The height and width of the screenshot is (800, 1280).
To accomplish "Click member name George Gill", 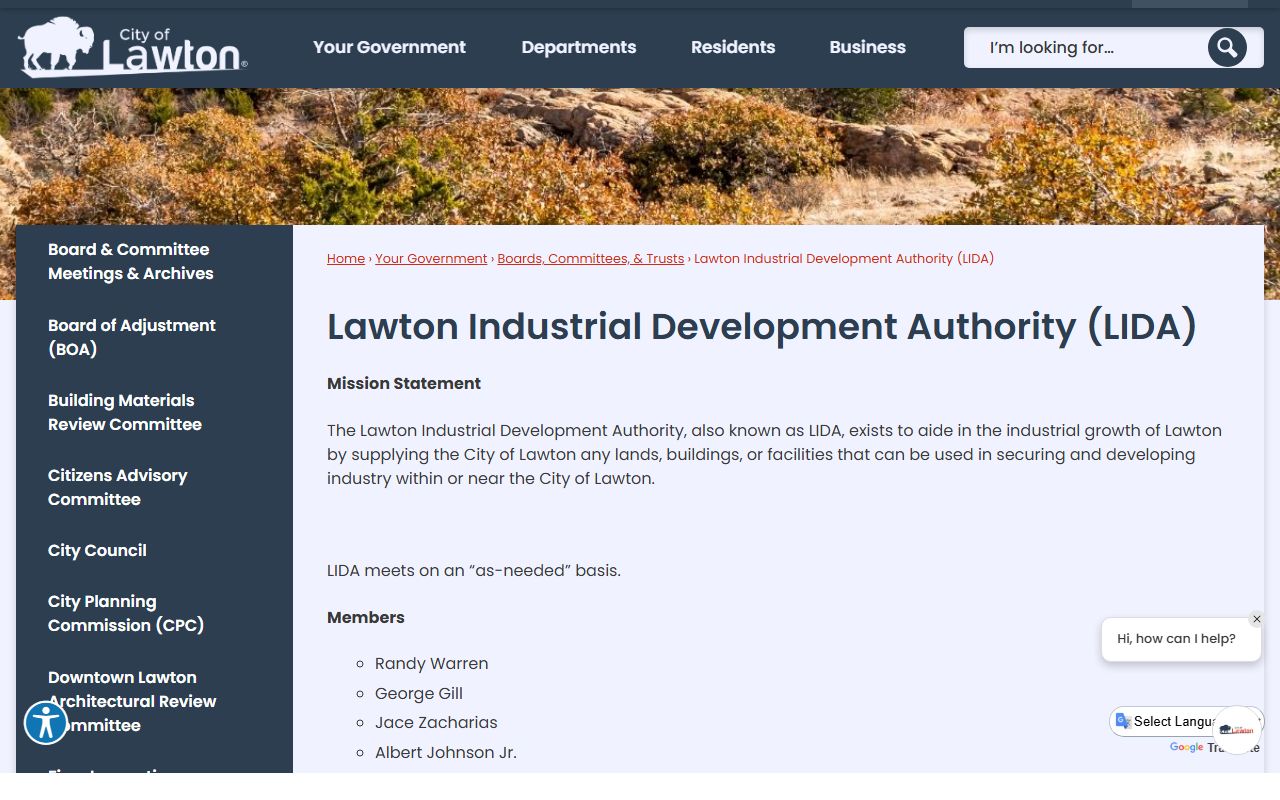I will pyautogui.click(x=419, y=693).
